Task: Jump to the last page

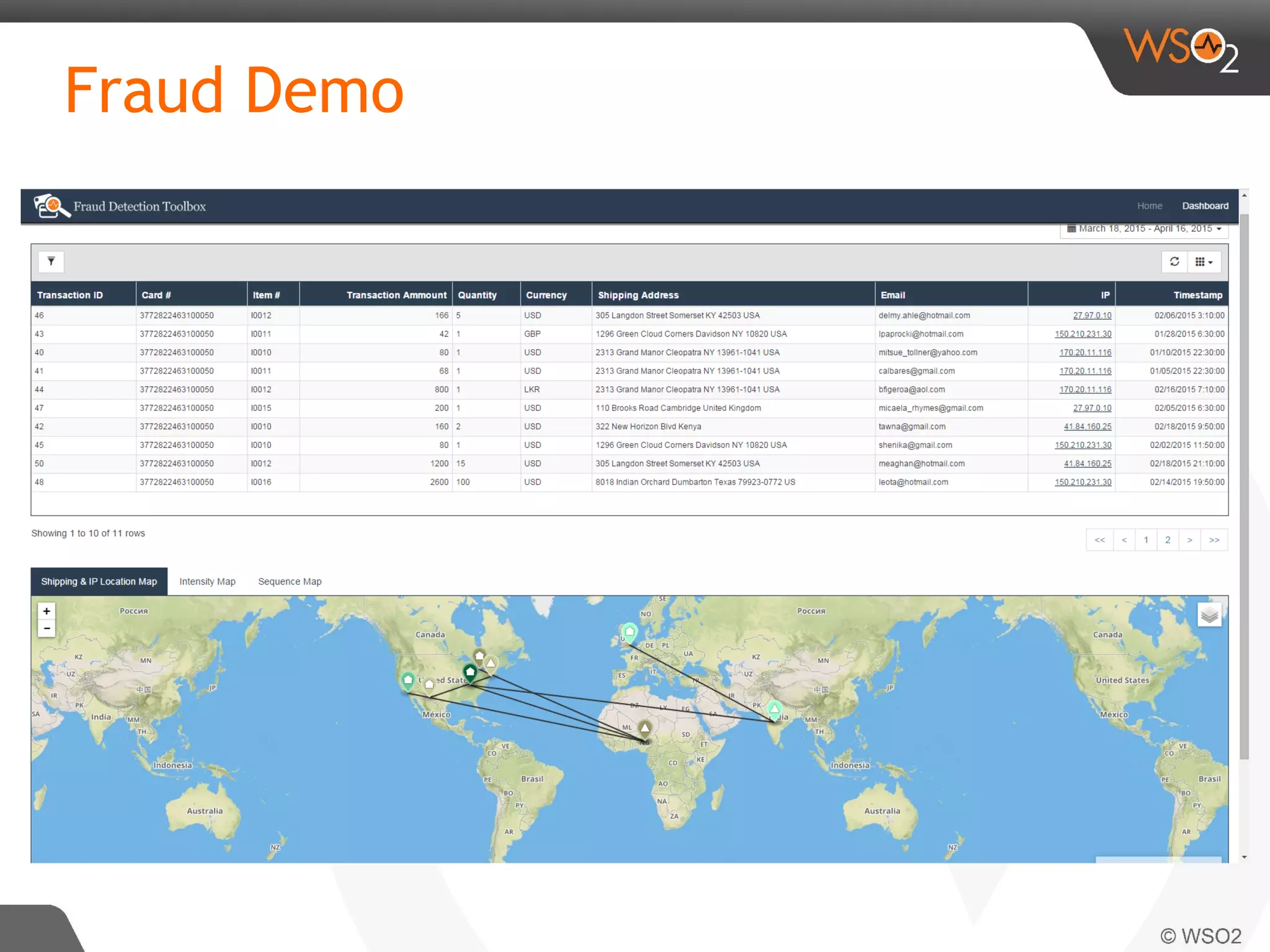Action: [1214, 540]
